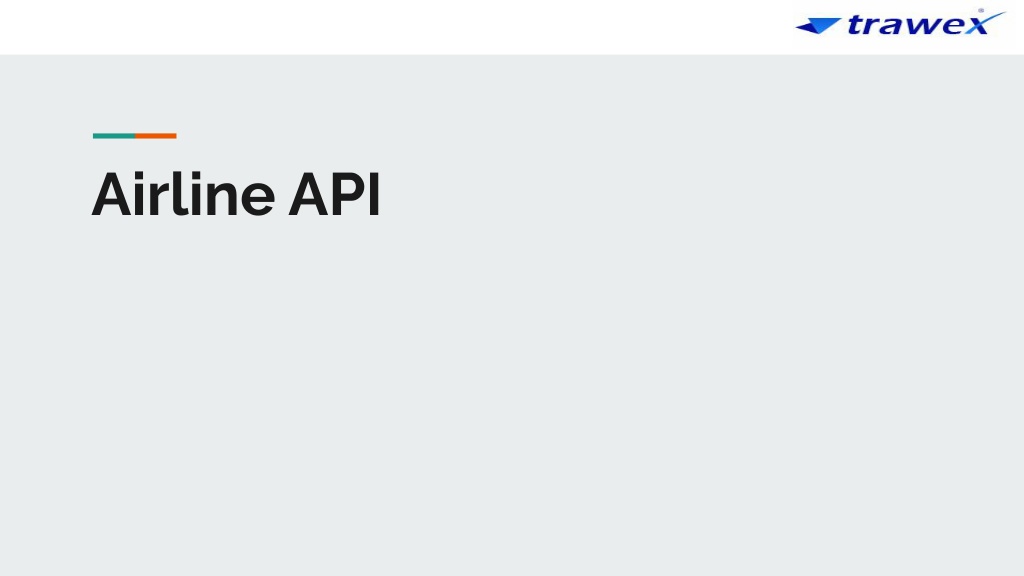1024x576 pixels.
Task: Click the blue paper-plane arrow of the logo
Action: click(818, 25)
